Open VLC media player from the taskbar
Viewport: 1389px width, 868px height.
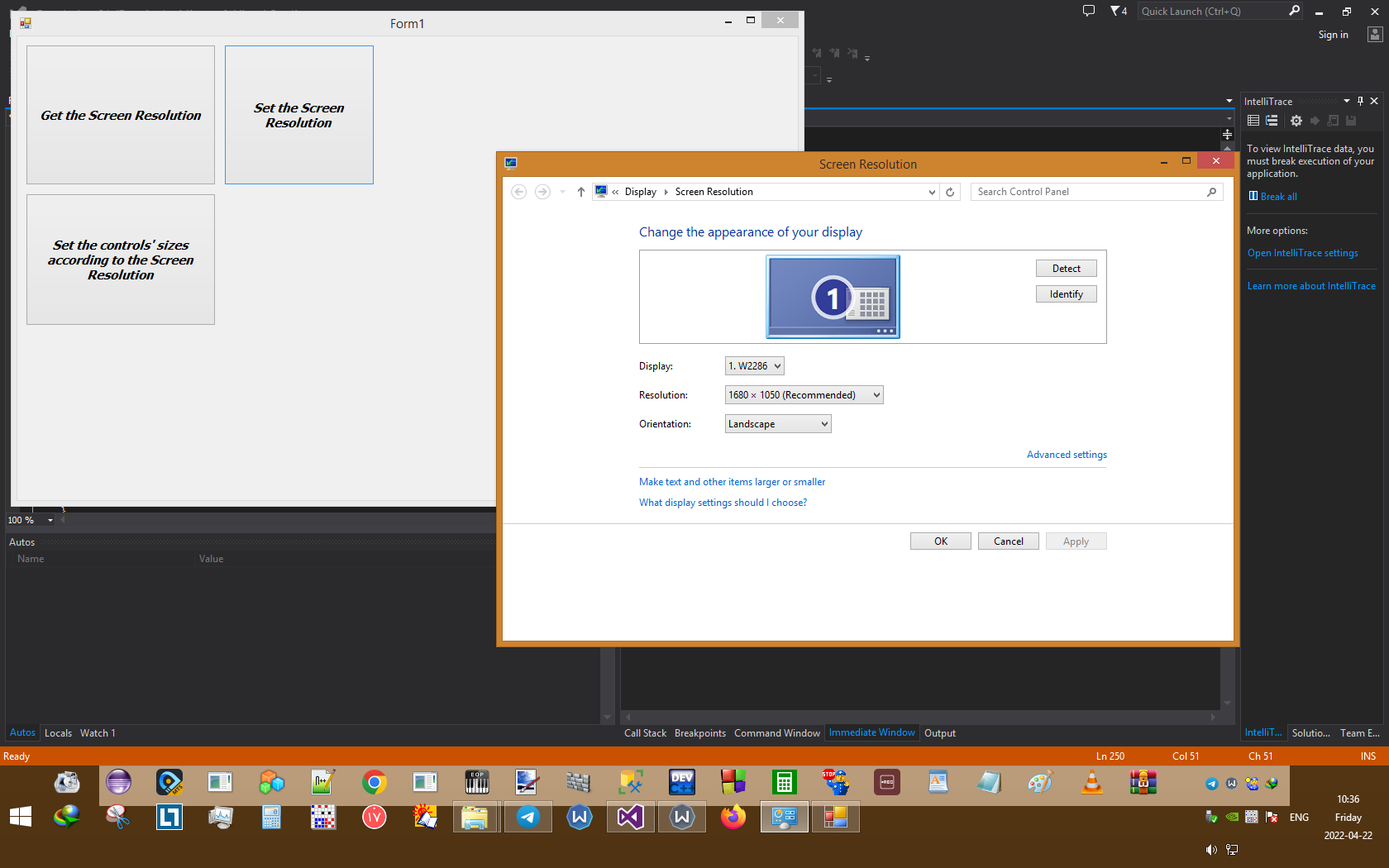coord(1092,782)
